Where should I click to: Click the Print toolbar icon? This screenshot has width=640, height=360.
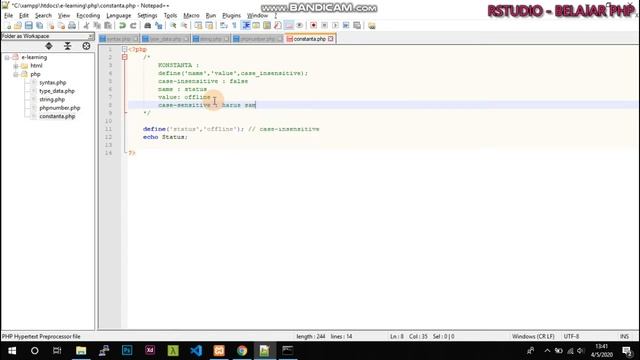pos(72,26)
